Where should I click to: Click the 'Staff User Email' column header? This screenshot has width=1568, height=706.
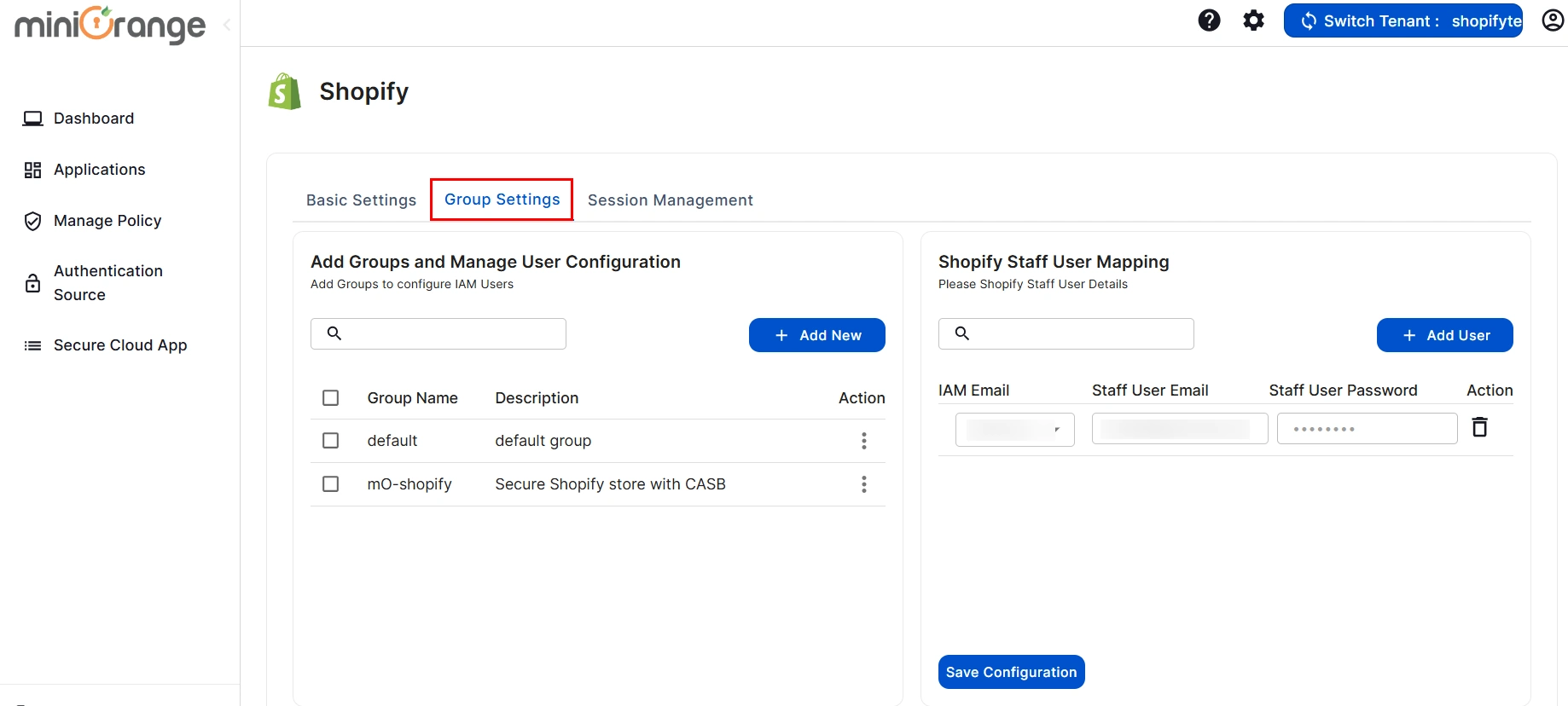tap(1150, 391)
